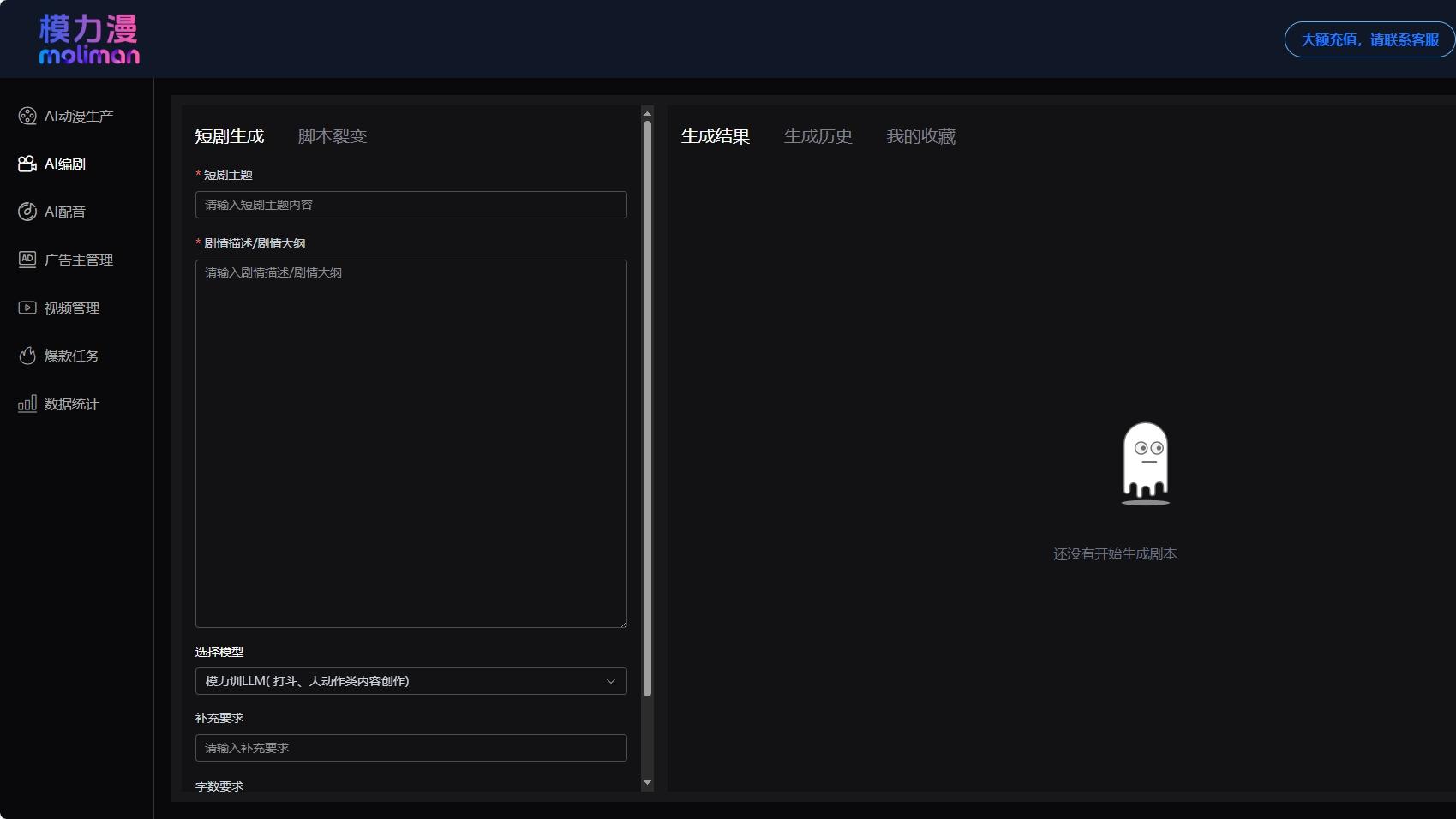Image resolution: width=1456 pixels, height=819 pixels.
Task: Open the 生成历史 tab
Action: 818,135
